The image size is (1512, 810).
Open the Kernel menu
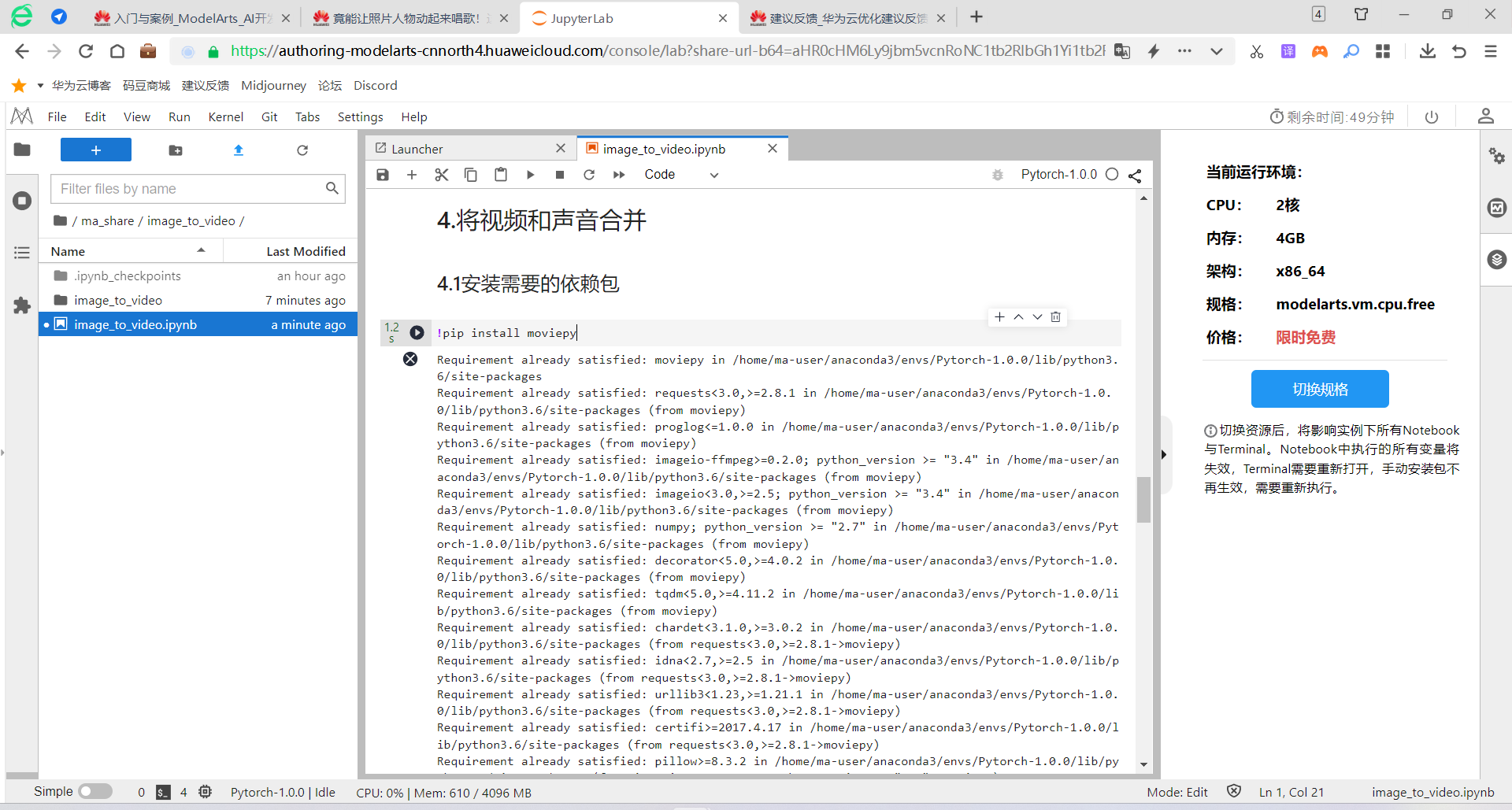(x=226, y=117)
